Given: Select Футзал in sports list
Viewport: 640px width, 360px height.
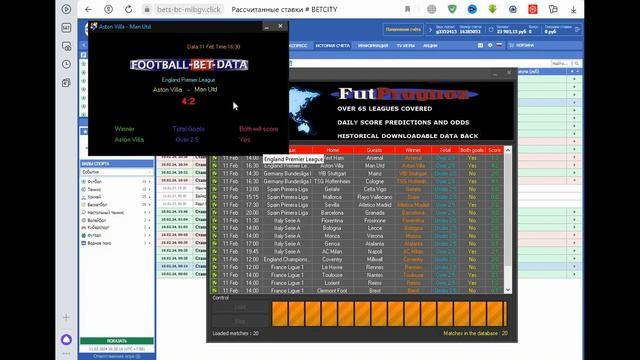Looking at the screenshot, I should tap(94, 235).
